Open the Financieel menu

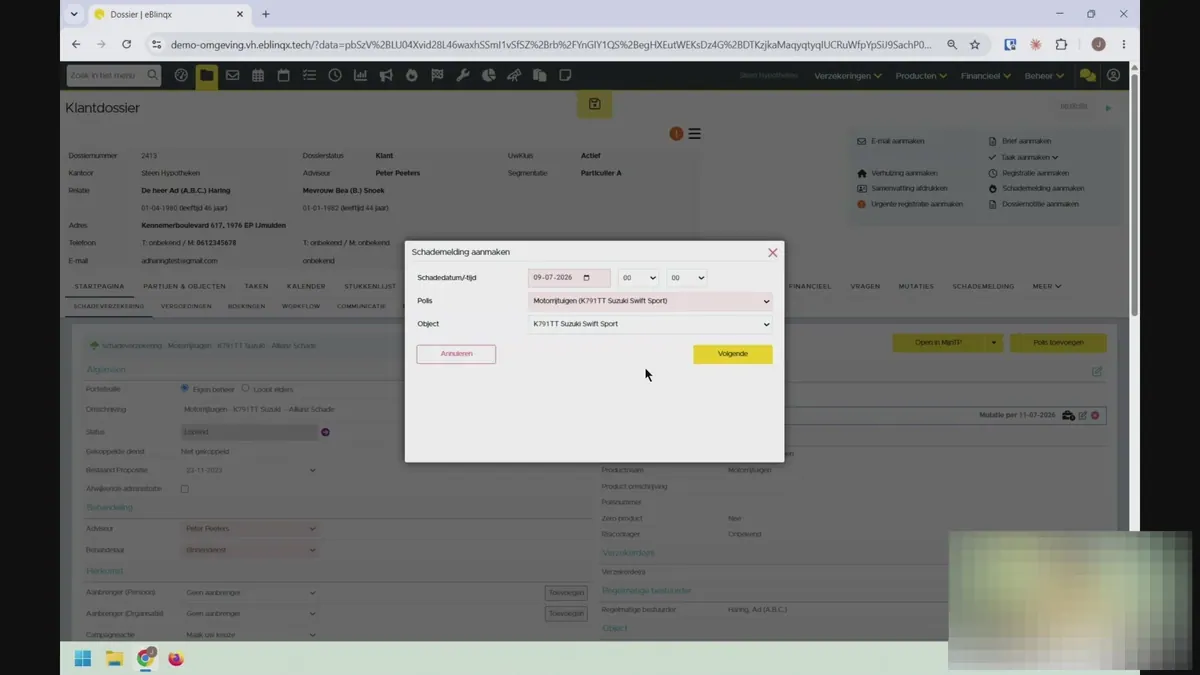tap(986, 76)
